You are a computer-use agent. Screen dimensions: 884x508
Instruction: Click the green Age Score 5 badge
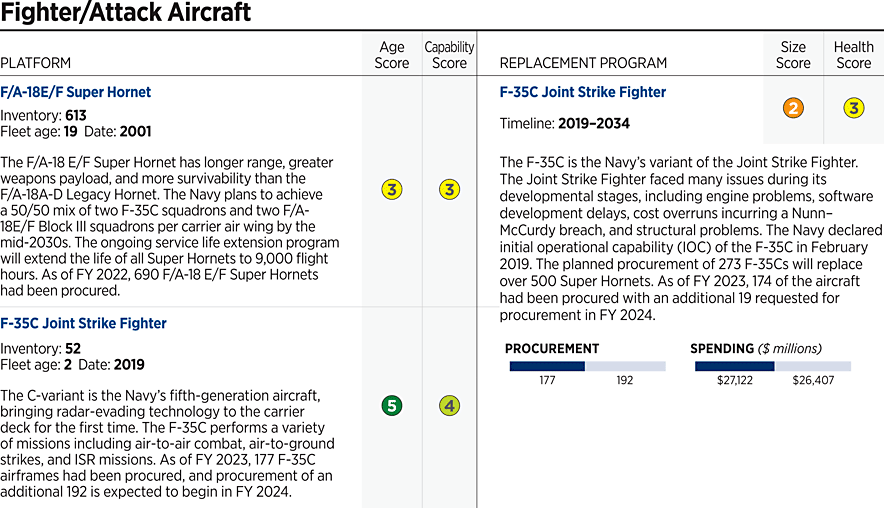point(392,406)
